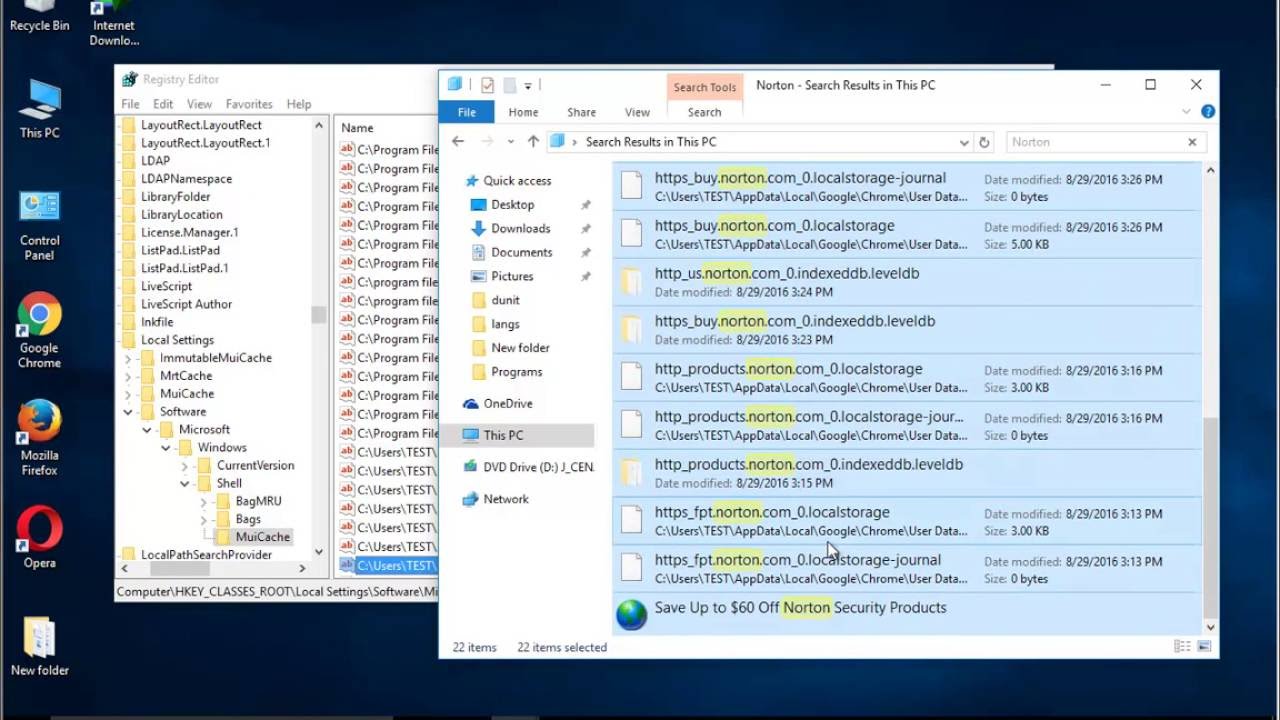Screen dimensions: 1280x720
Task: Expand the Explorer ribbon
Action: click(1186, 112)
